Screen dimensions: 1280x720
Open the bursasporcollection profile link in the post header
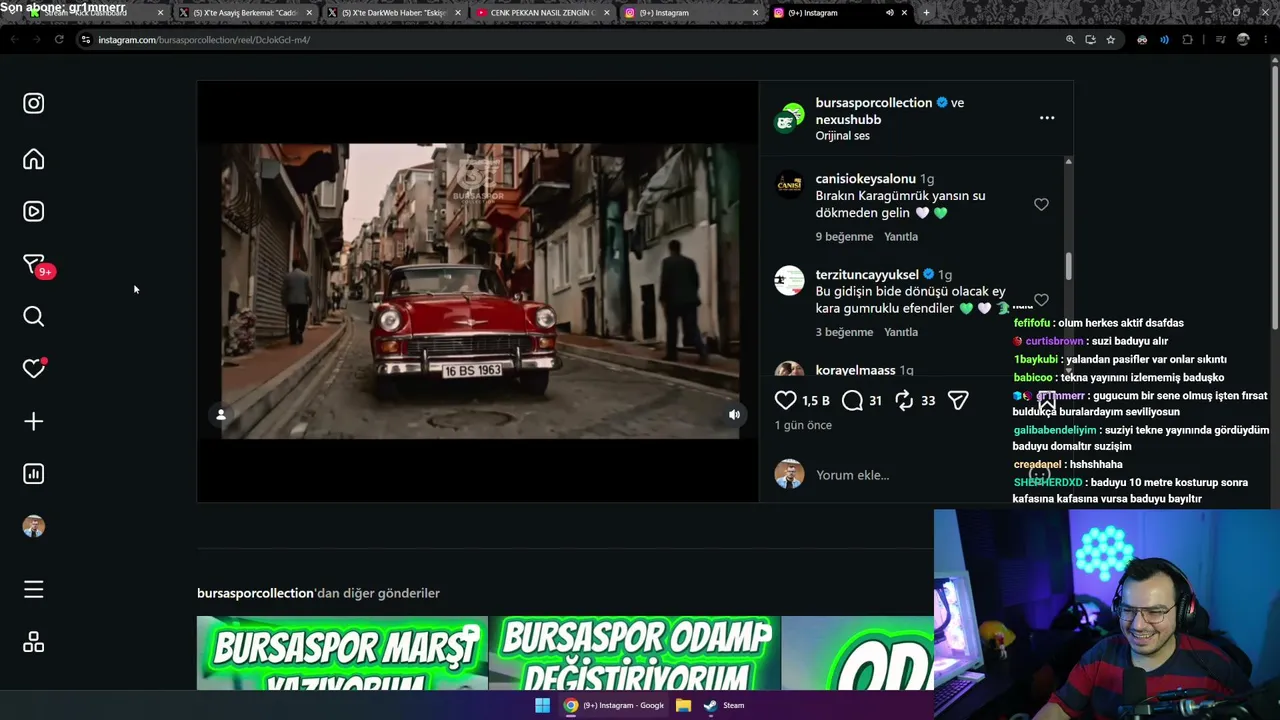pyautogui.click(x=874, y=103)
